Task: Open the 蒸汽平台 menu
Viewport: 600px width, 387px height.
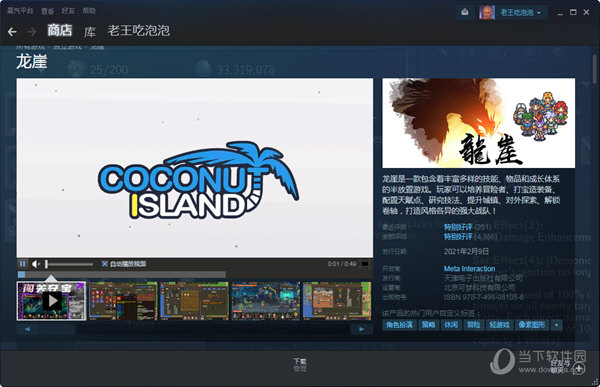Action: tap(20, 11)
